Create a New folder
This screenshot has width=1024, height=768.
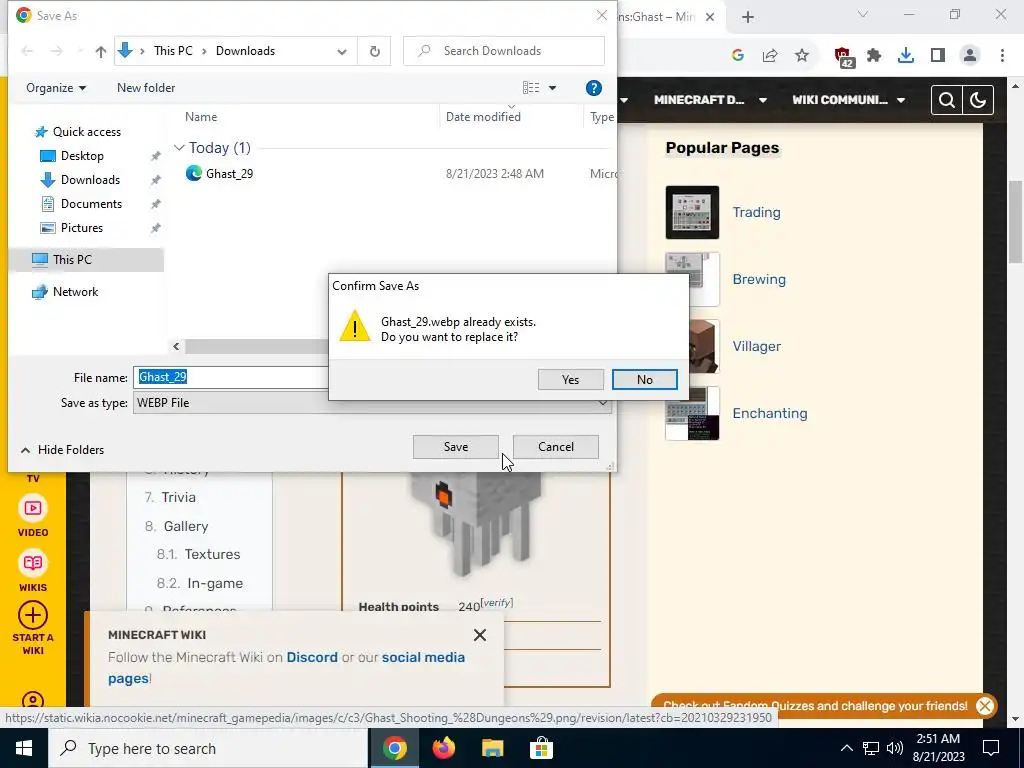146,88
